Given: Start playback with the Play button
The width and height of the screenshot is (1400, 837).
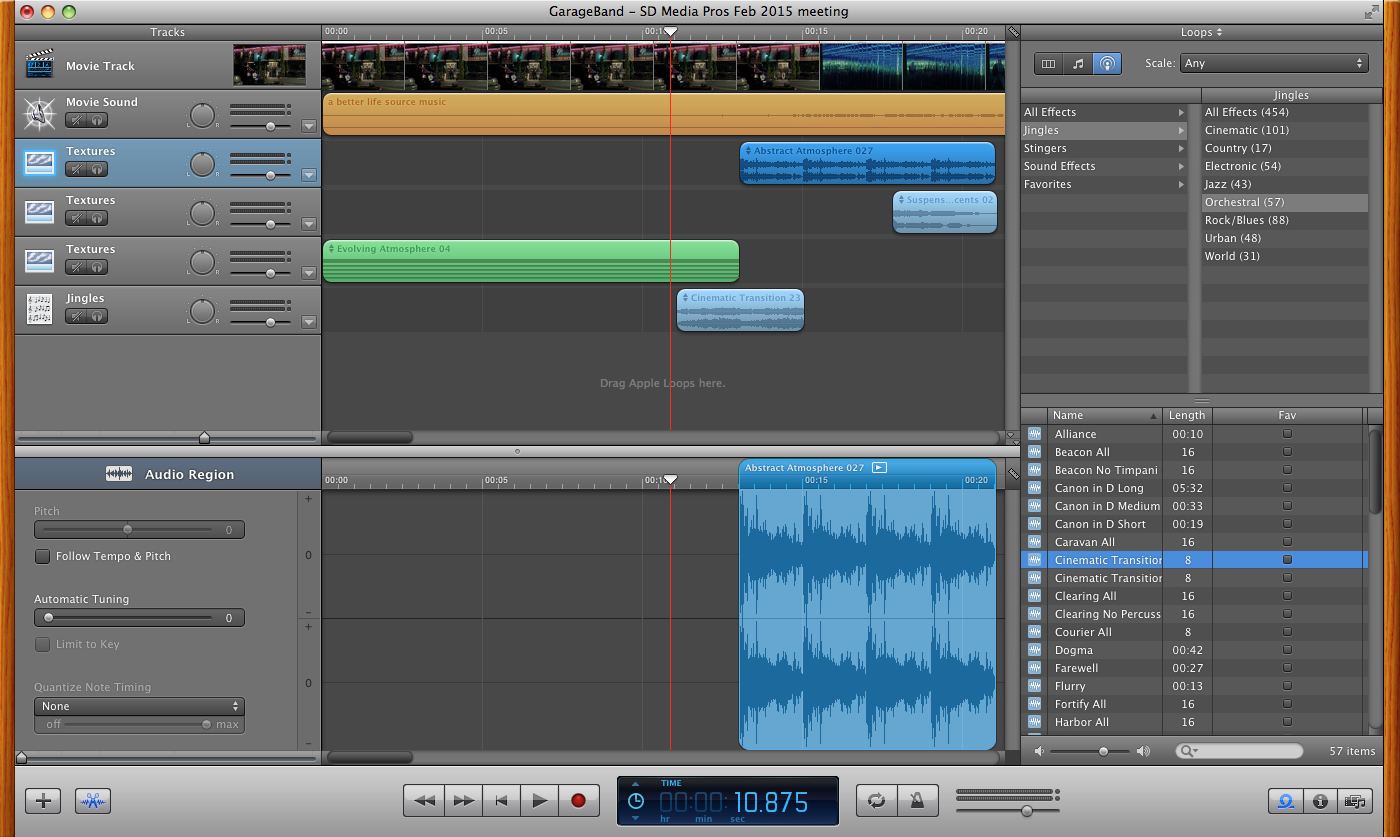Looking at the screenshot, I should coord(540,801).
